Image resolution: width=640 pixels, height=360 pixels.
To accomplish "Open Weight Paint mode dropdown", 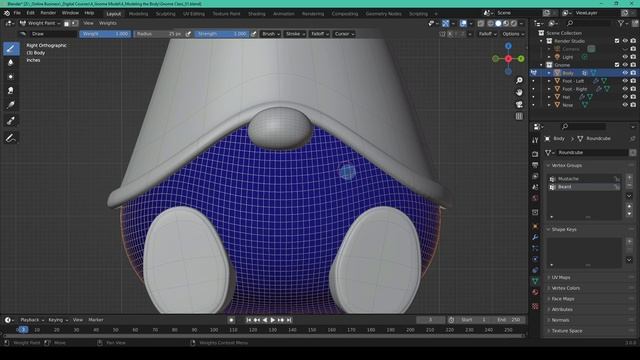I will [x=40, y=23].
